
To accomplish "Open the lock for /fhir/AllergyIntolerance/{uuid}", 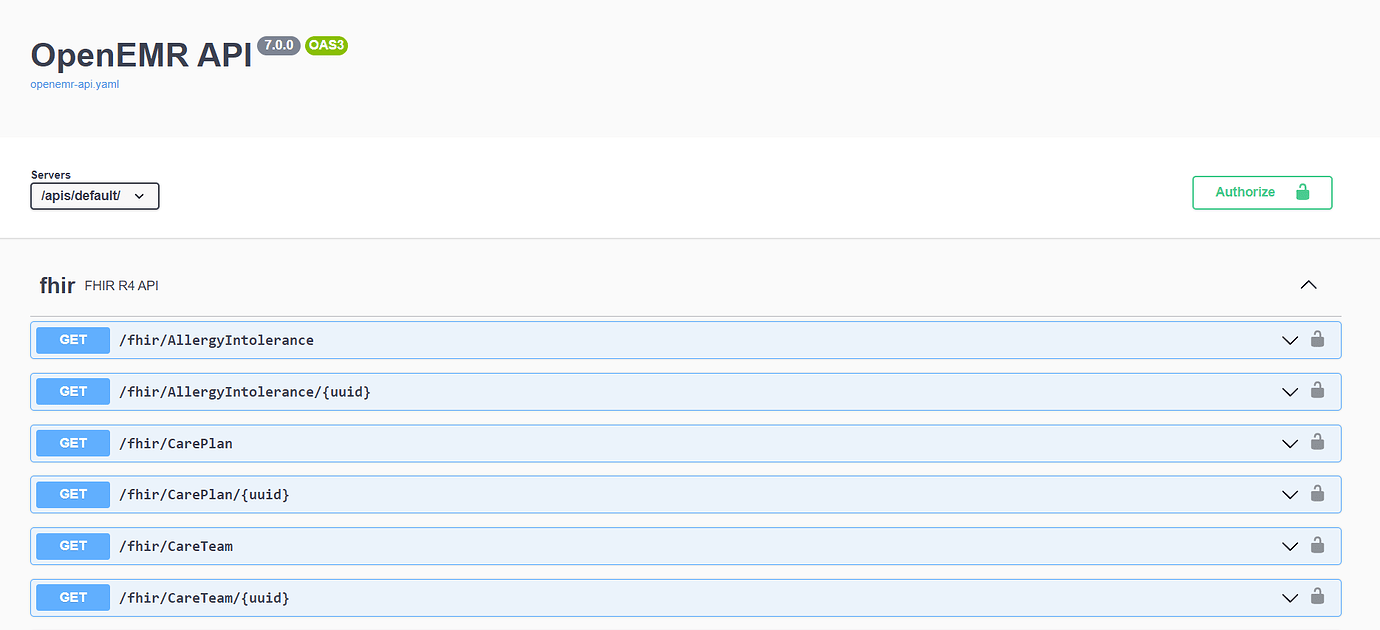I will (1317, 389).
